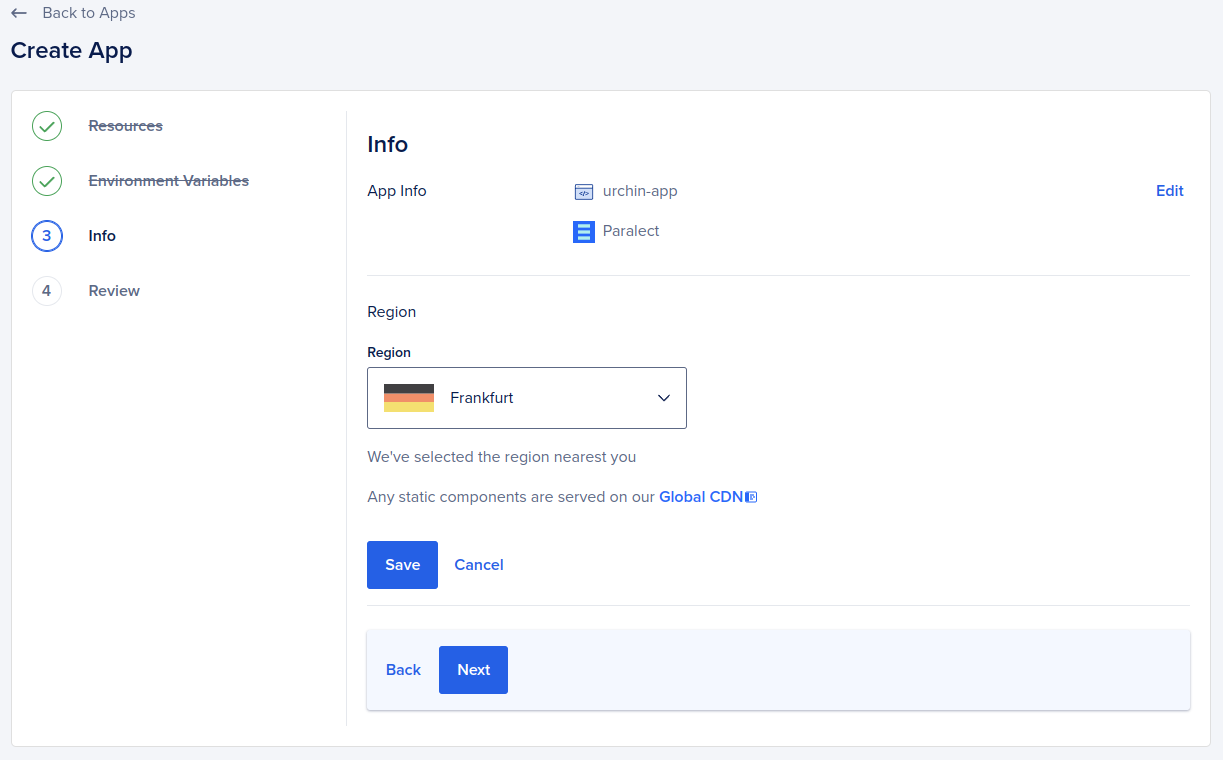
Task: Switch to the Review step
Action: point(113,290)
